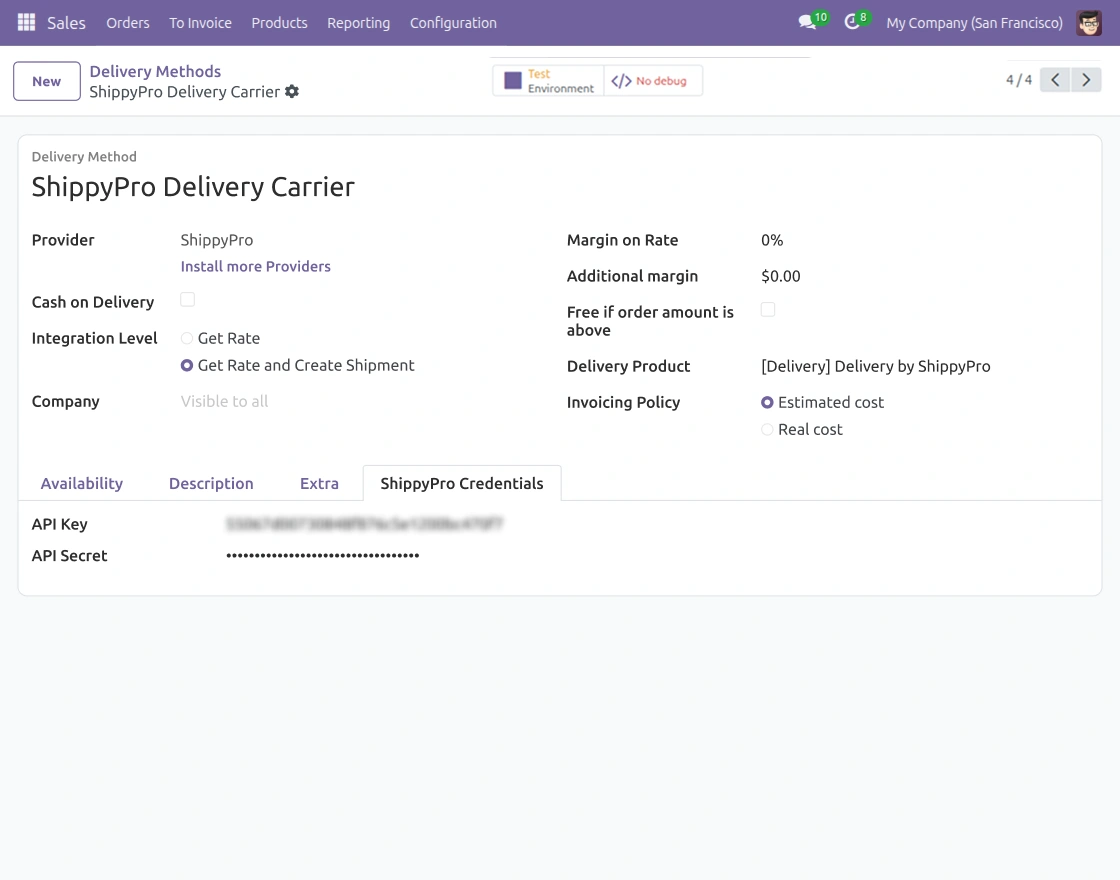Open the conversations chat icon

(x=807, y=22)
